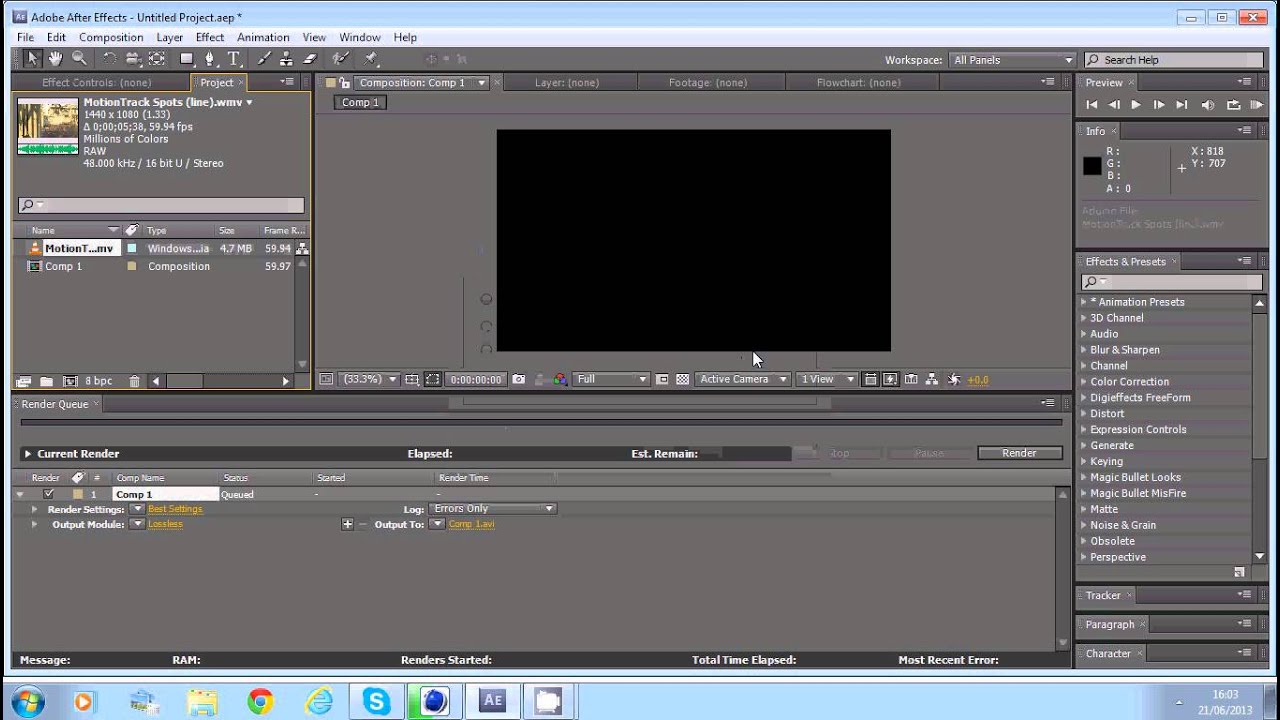The height and width of the screenshot is (720, 1280).
Task: Toggle the grid and guide options button
Action: click(412, 380)
